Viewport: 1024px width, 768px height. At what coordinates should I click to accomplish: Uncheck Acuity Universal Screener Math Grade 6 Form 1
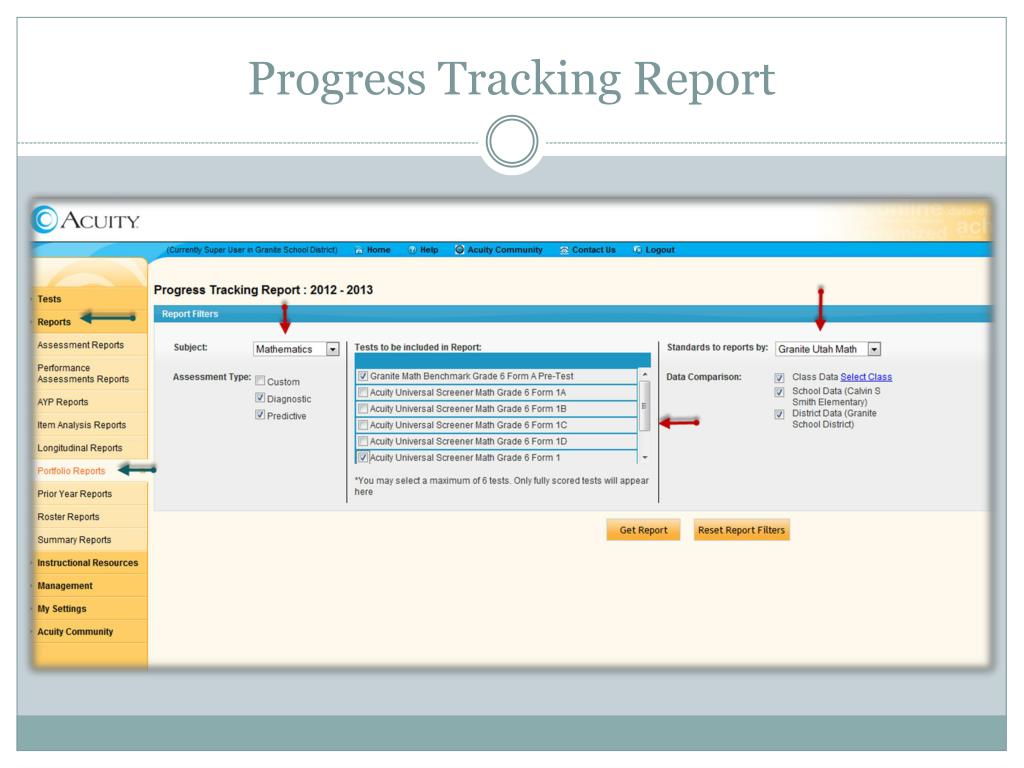[363, 457]
